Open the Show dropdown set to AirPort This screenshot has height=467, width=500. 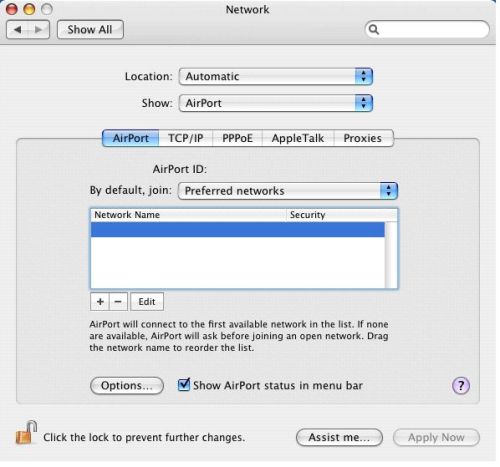click(x=276, y=103)
